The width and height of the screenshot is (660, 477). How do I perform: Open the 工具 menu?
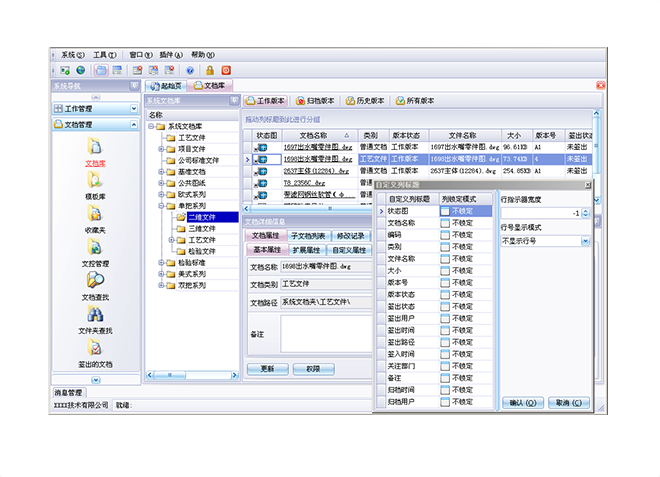[103, 54]
